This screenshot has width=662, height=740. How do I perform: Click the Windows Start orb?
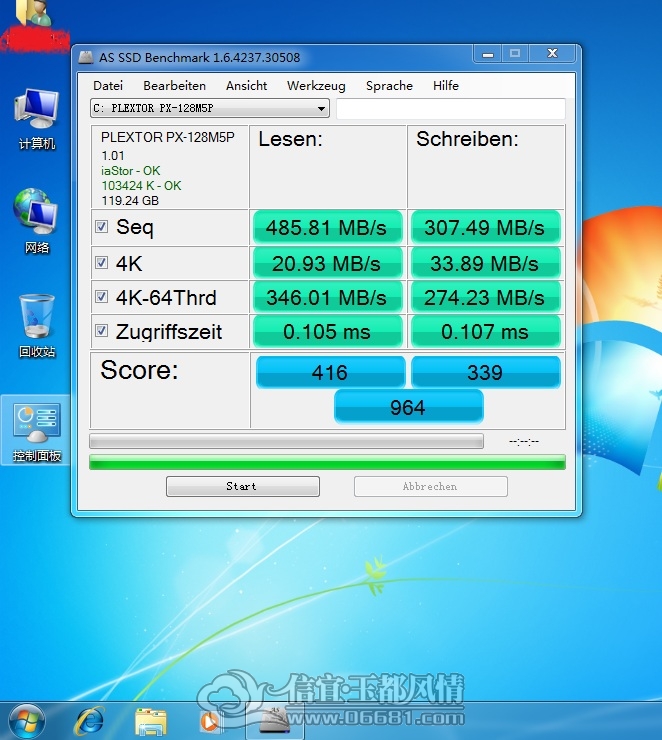[x=26, y=721]
